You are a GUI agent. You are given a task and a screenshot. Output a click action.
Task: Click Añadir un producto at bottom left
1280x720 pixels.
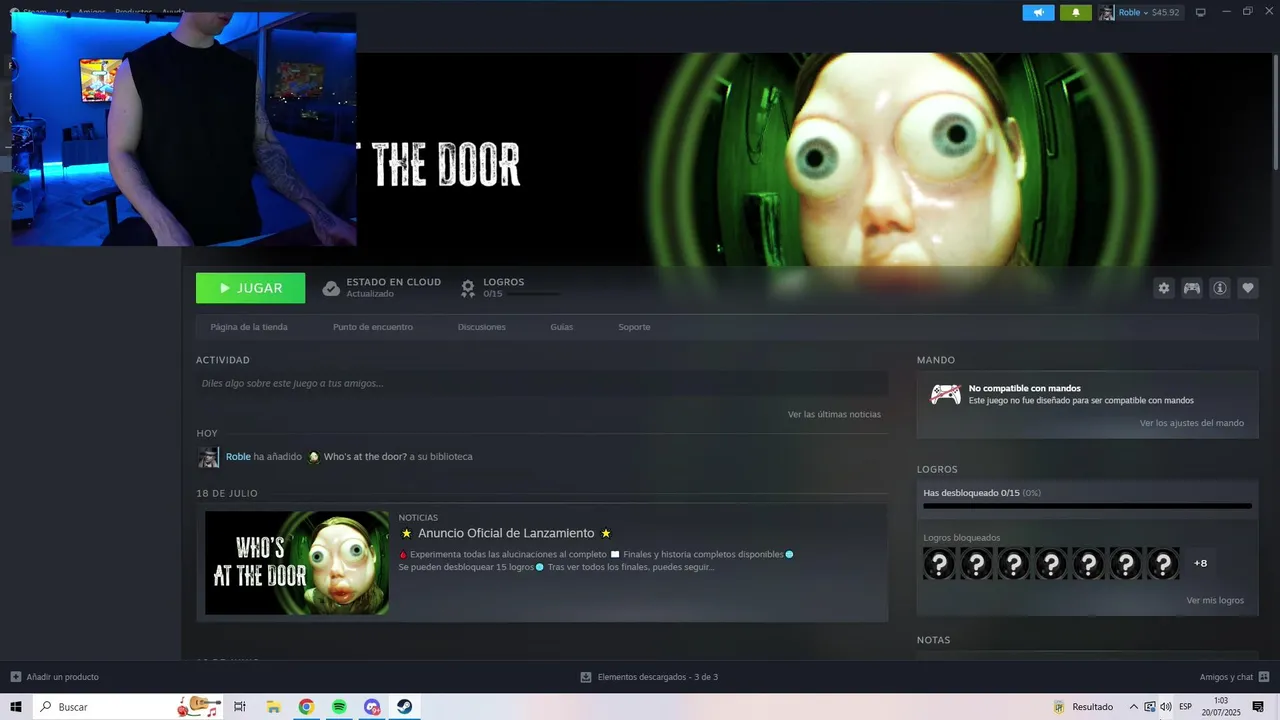62,677
